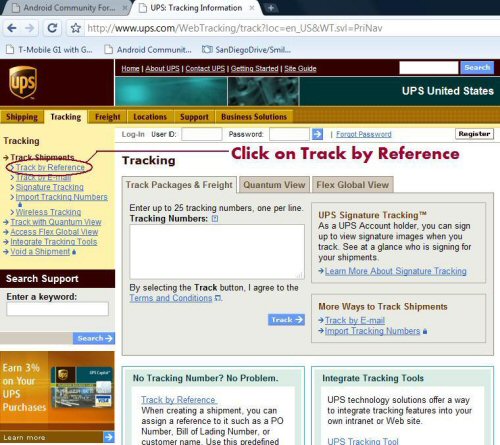Viewport: 500px width, 445px height.
Task: Bookmark page using the star icon
Action: click(76, 28)
